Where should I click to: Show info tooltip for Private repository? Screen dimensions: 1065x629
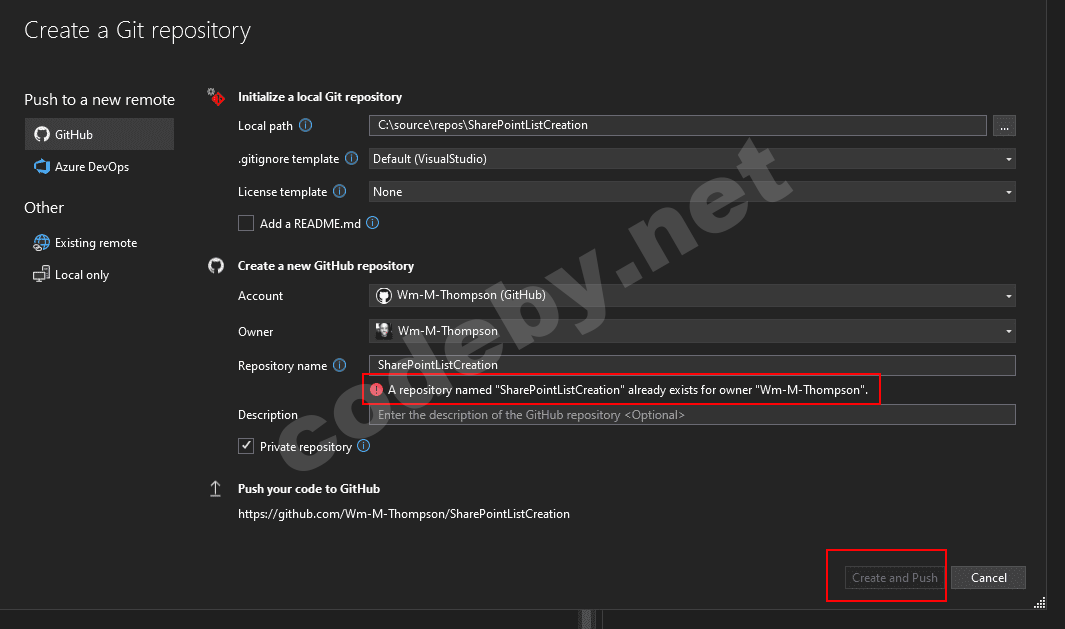point(363,446)
